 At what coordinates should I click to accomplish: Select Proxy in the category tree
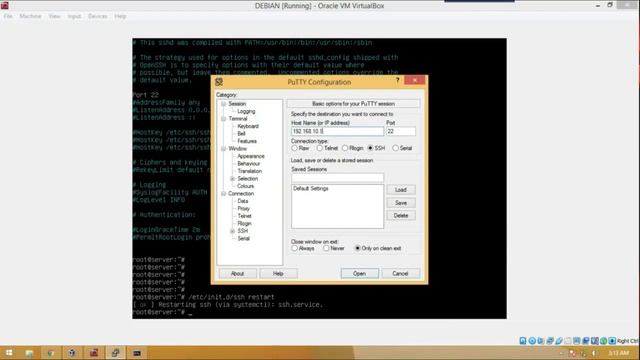[243, 209]
